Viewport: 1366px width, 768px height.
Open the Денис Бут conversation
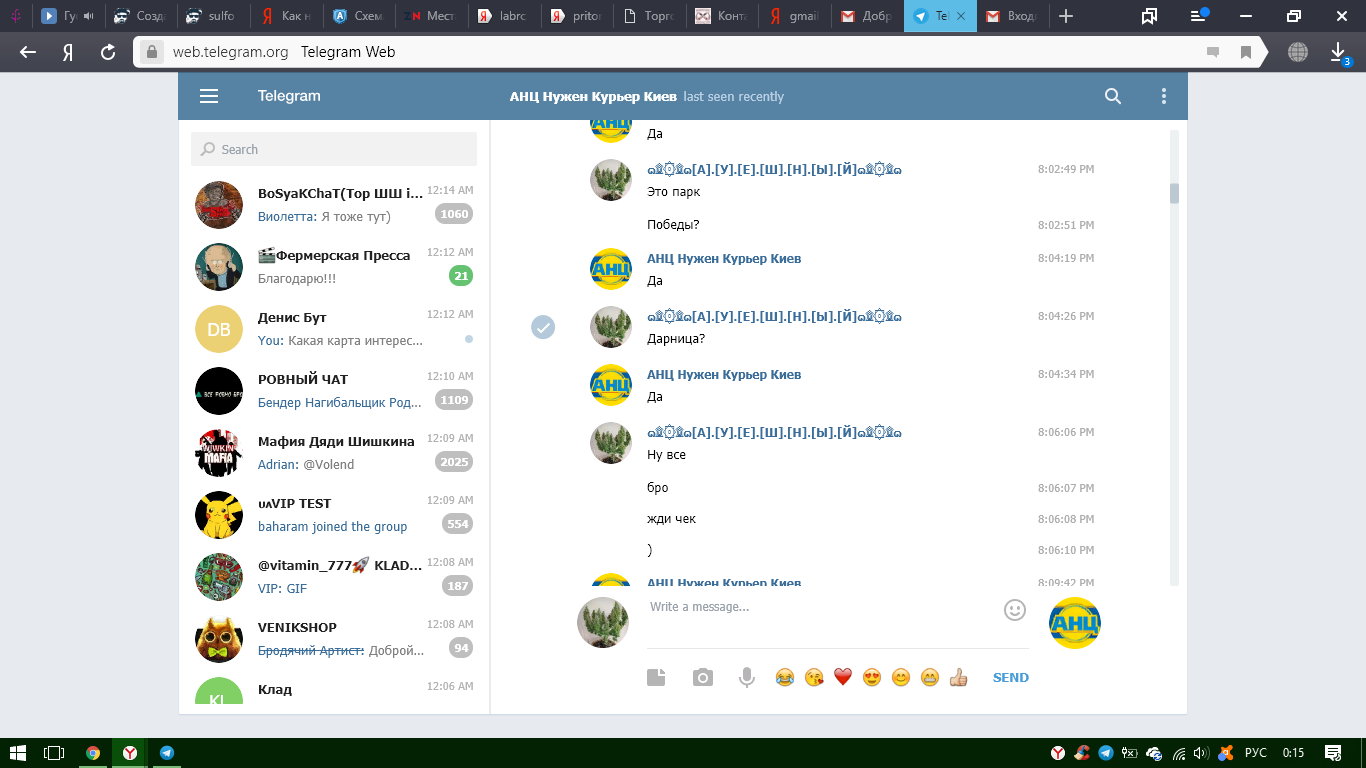pos(334,329)
